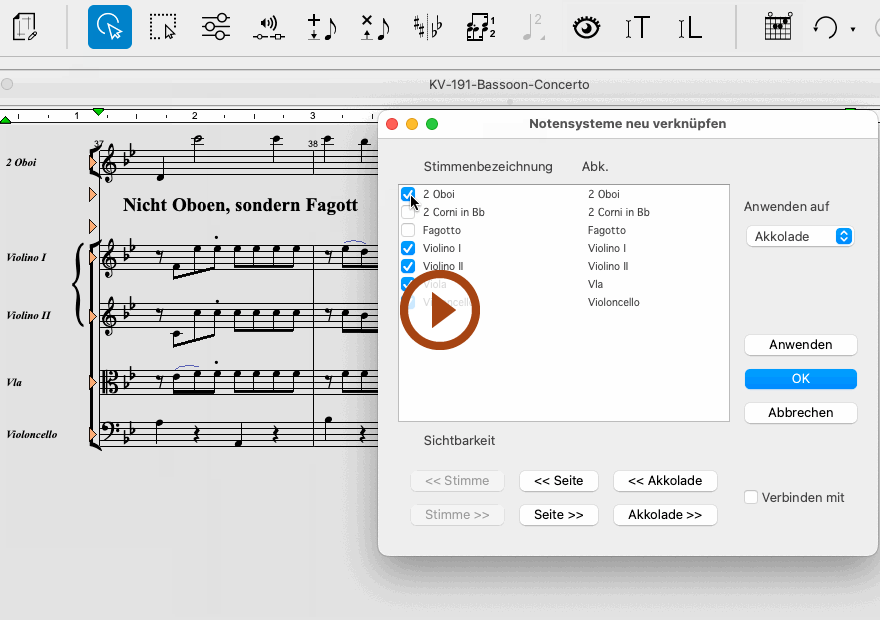Open the 'Anwenden auf' Akkolade dropdown
880x620 pixels.
tap(799, 236)
